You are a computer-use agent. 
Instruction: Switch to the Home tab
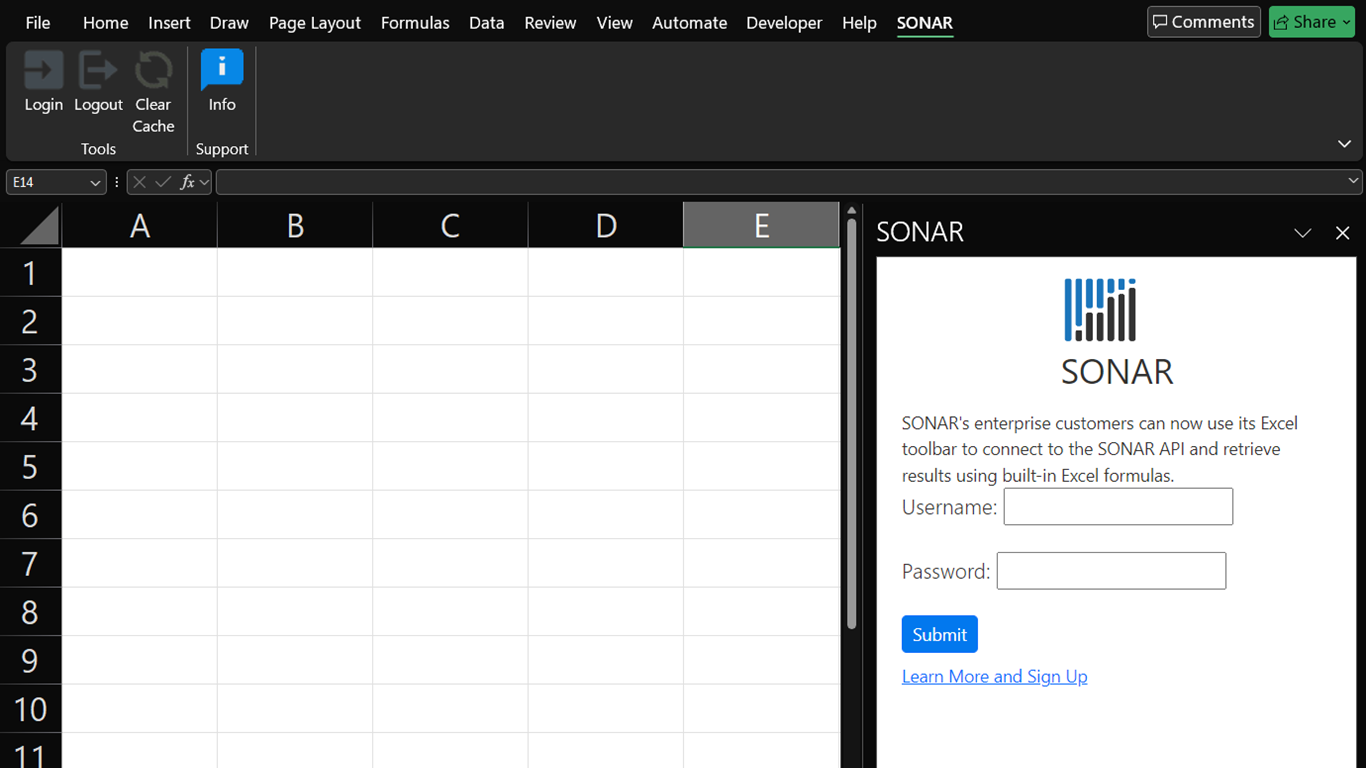(x=105, y=22)
